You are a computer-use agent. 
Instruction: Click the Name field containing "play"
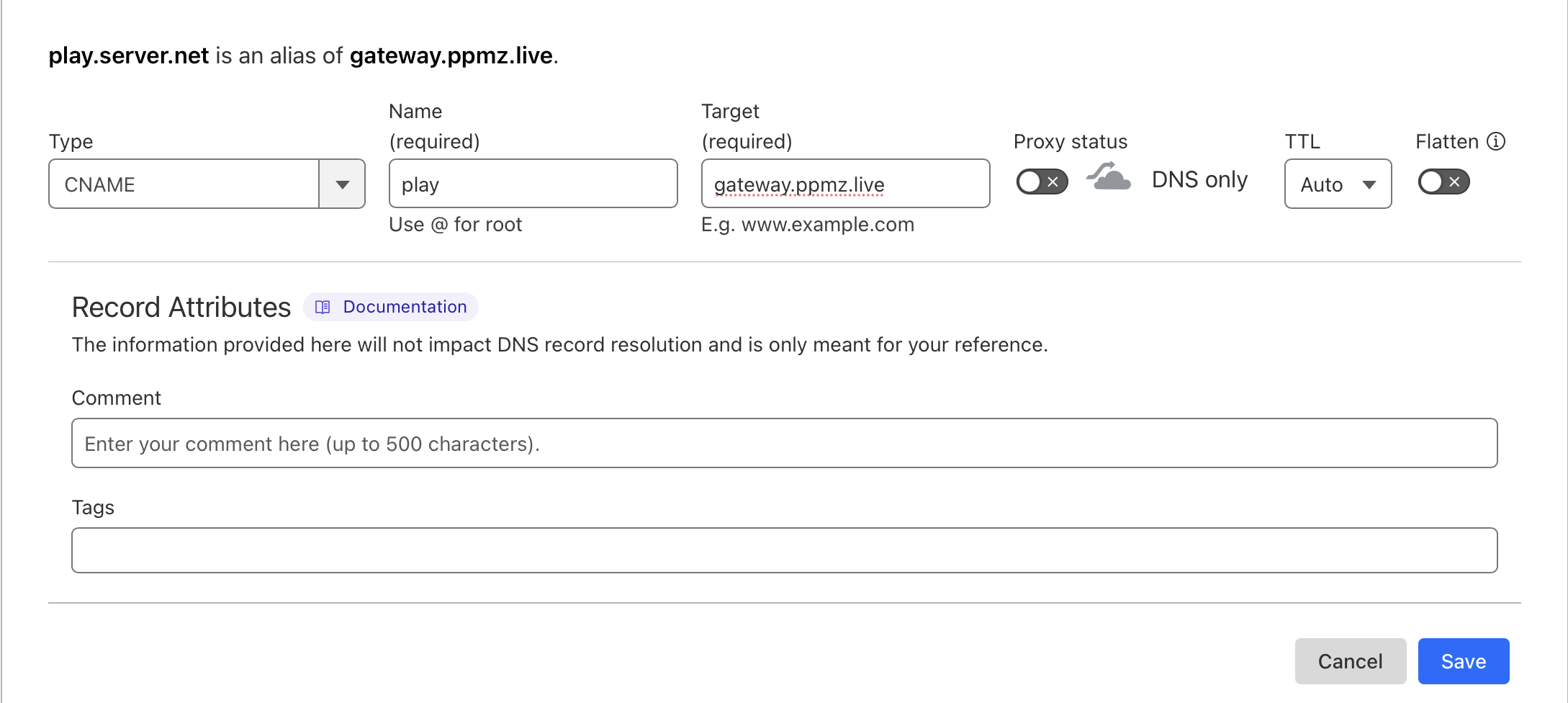[533, 184]
